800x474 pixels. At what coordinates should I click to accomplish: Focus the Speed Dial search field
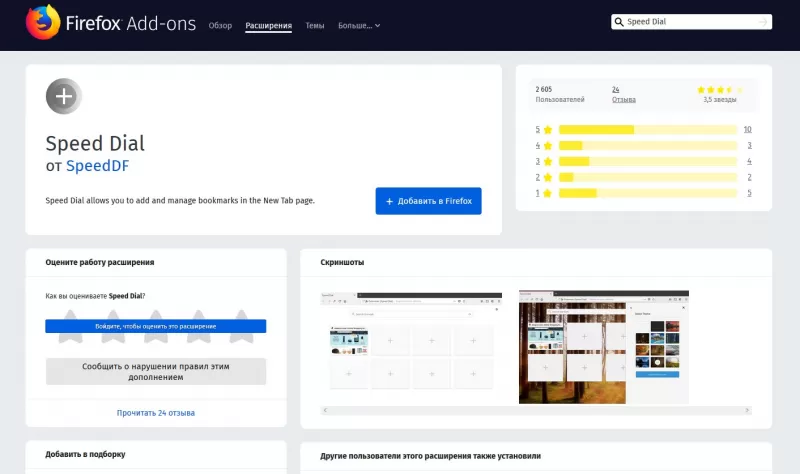(691, 22)
